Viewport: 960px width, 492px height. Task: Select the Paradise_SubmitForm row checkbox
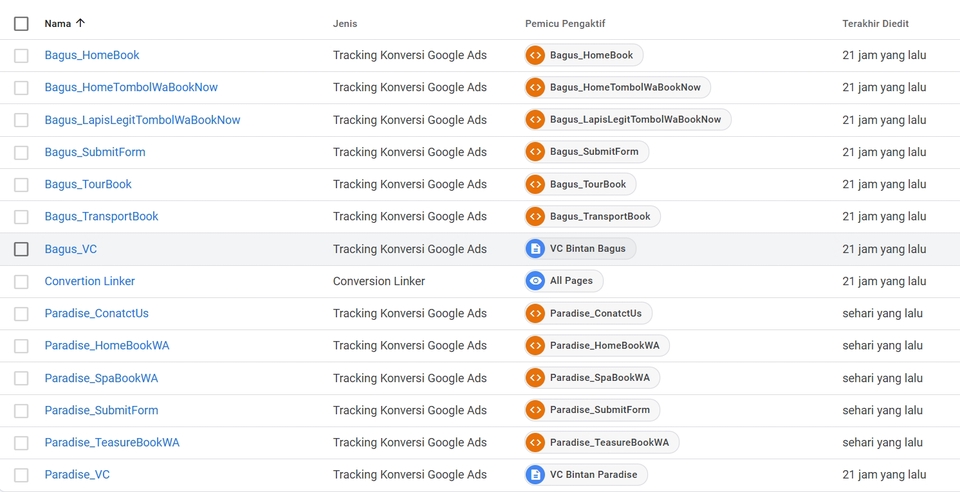pos(21,411)
